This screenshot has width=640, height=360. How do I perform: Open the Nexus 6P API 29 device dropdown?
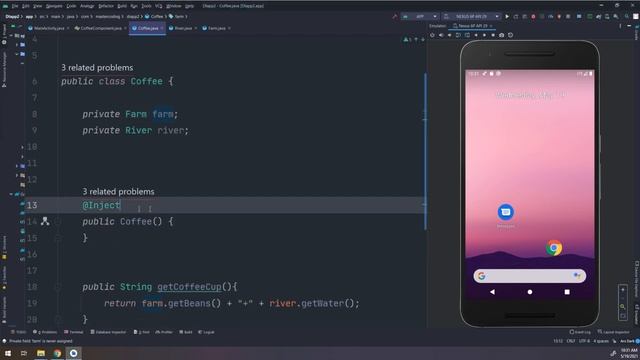[471, 16]
